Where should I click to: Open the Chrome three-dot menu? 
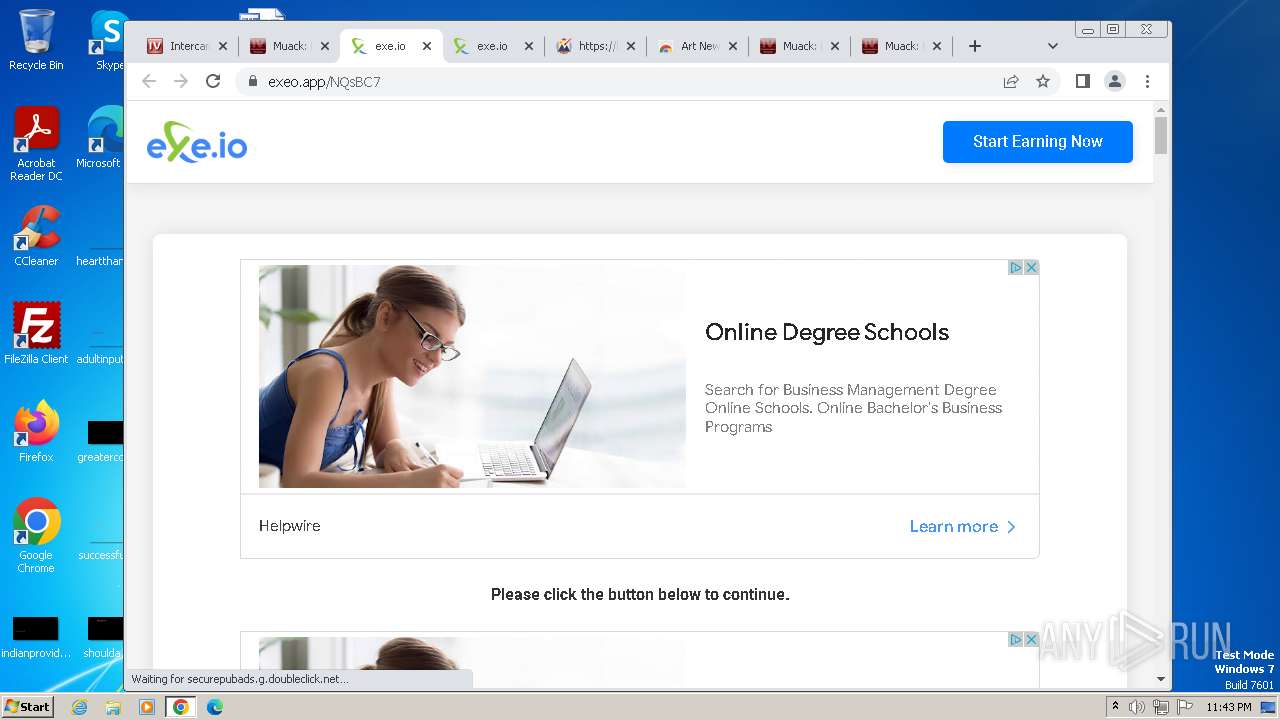1147,81
